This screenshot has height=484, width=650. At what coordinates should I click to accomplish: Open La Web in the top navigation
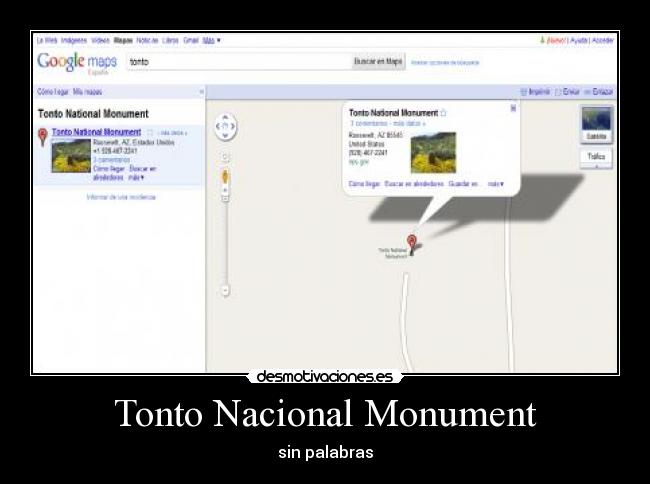pos(47,40)
